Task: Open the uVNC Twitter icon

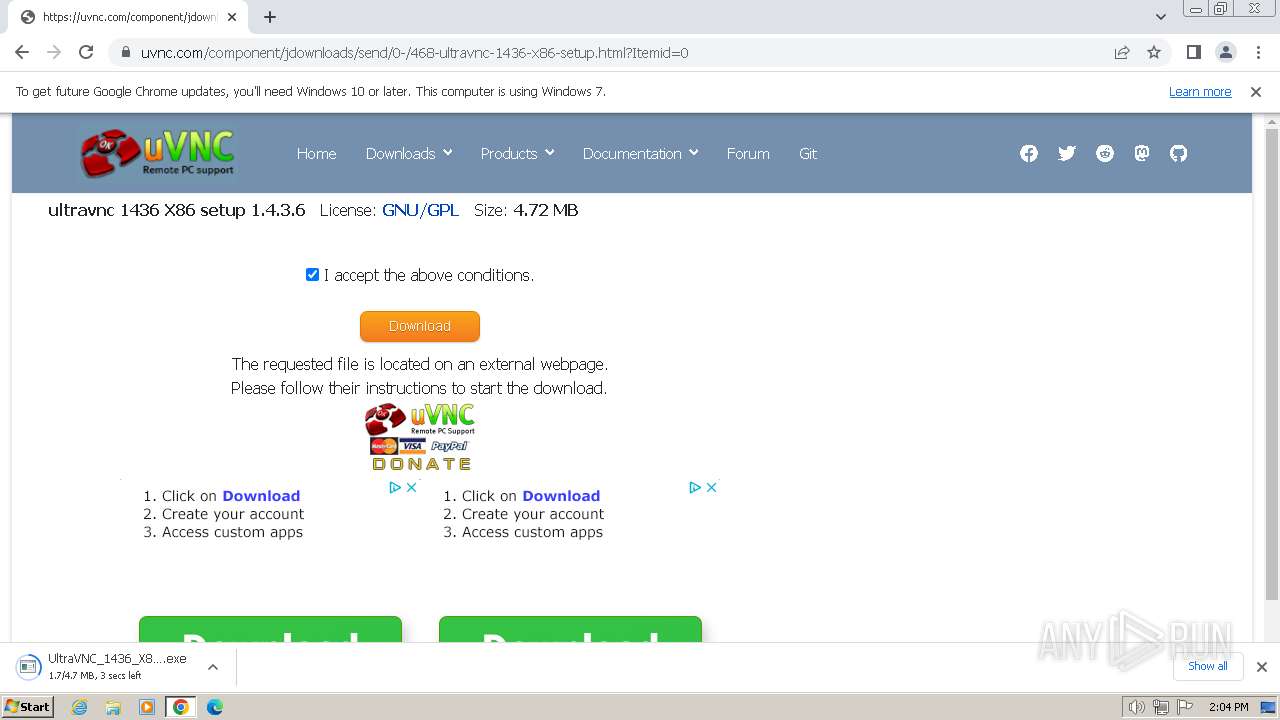Action: 1067,153
